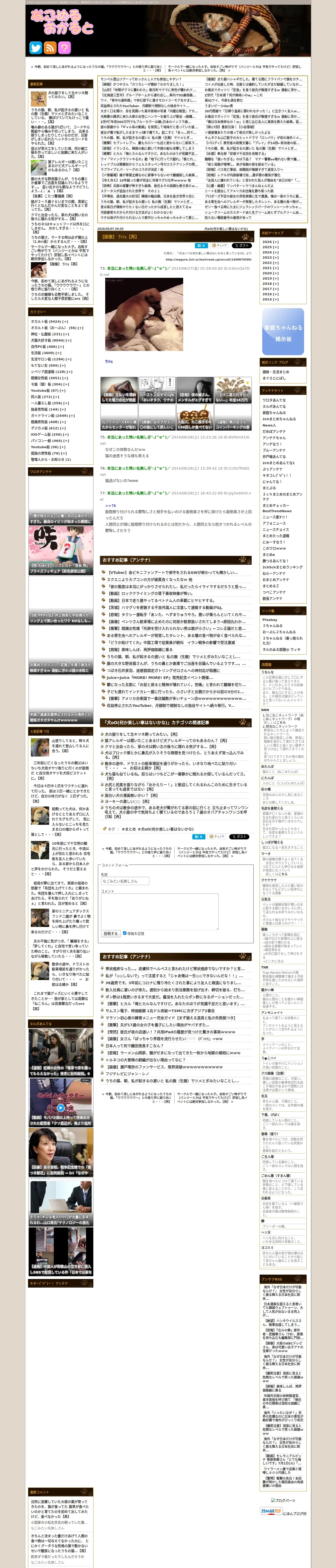This screenshot has width=336, height=1568.
Task: Open the ワンショ link below the image
Action: (x=109, y=362)
